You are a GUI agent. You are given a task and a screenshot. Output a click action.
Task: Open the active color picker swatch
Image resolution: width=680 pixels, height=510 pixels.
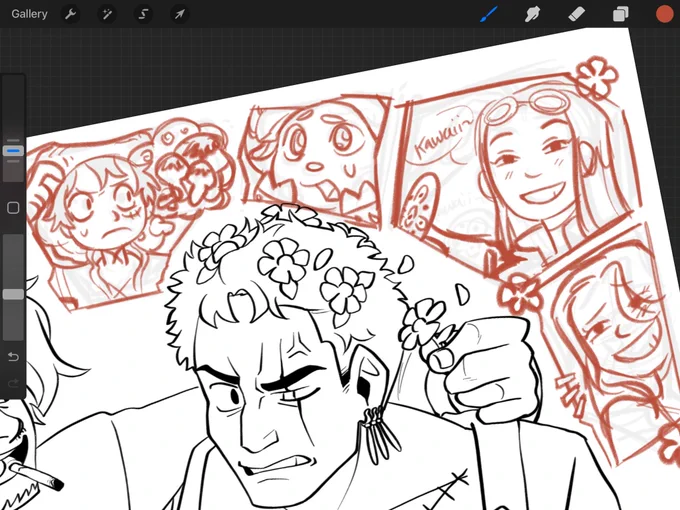664,14
